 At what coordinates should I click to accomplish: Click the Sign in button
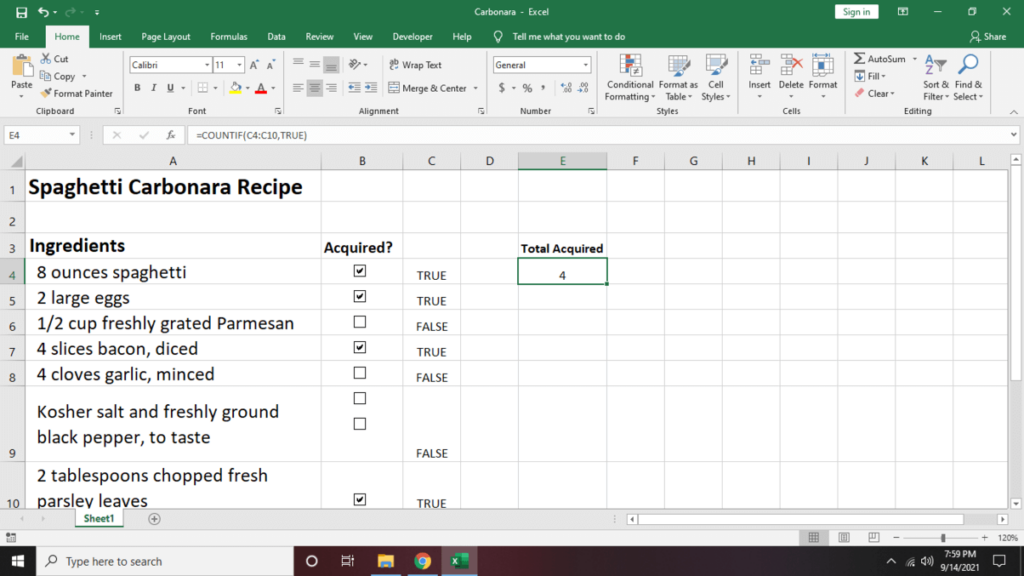(x=856, y=12)
